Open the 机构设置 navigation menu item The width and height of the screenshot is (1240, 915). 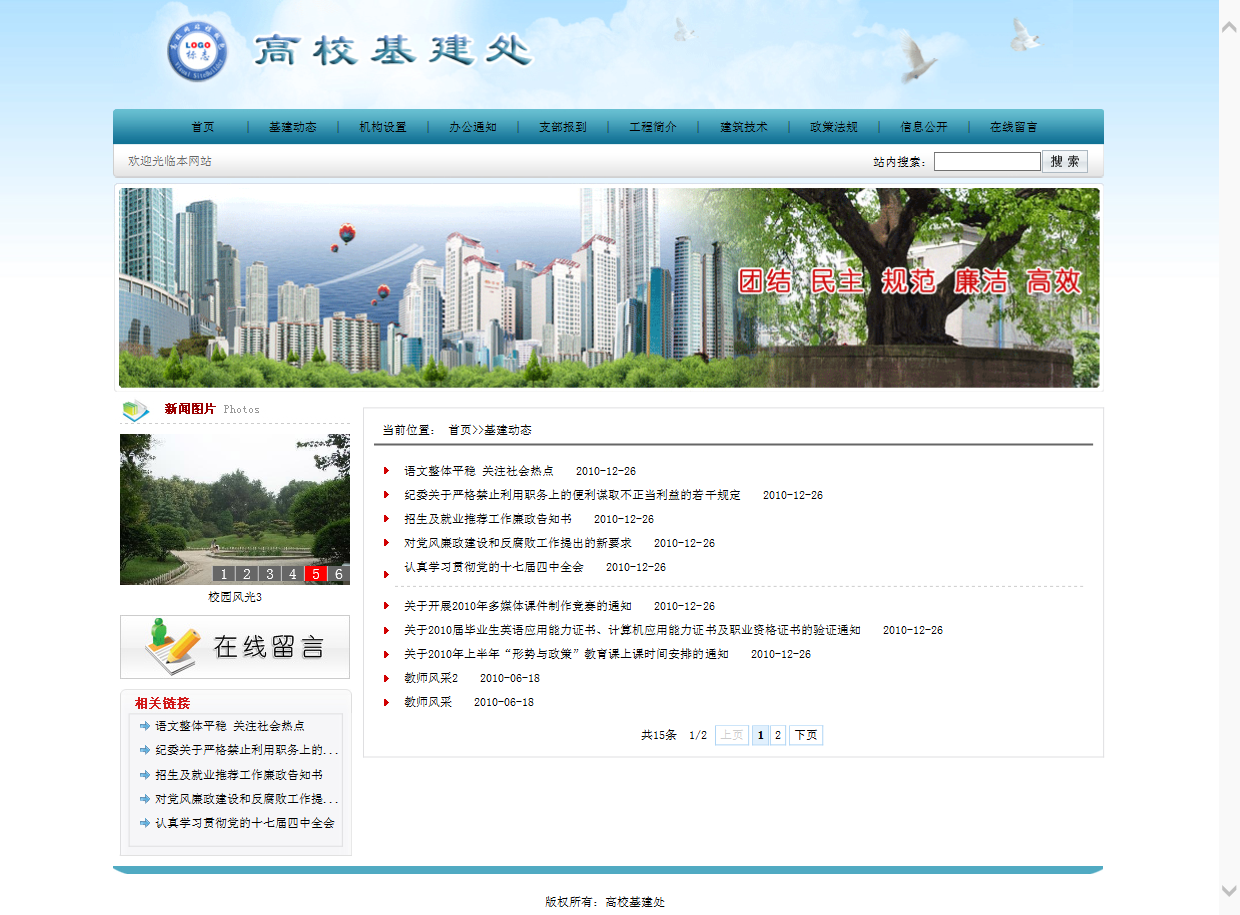click(x=383, y=127)
